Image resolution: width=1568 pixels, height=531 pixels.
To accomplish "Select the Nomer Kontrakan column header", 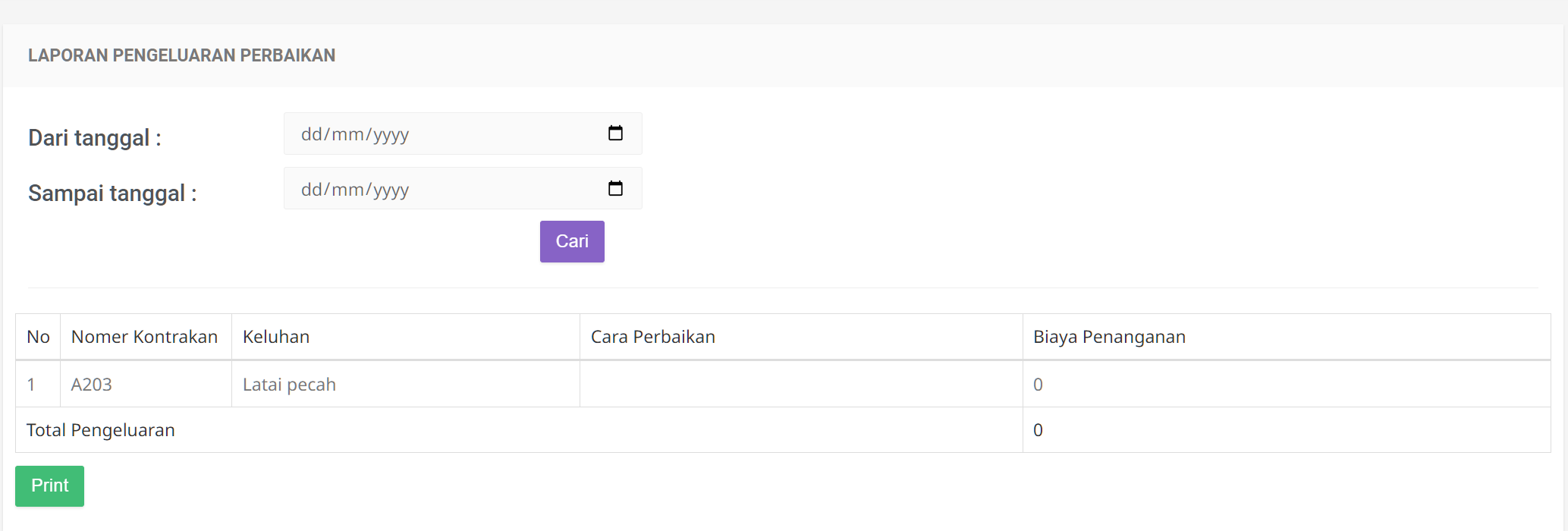I will pyautogui.click(x=146, y=337).
